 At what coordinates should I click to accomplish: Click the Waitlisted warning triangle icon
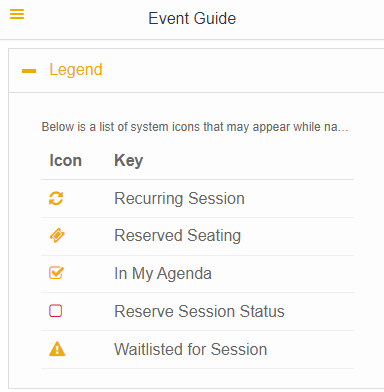pos(57,349)
